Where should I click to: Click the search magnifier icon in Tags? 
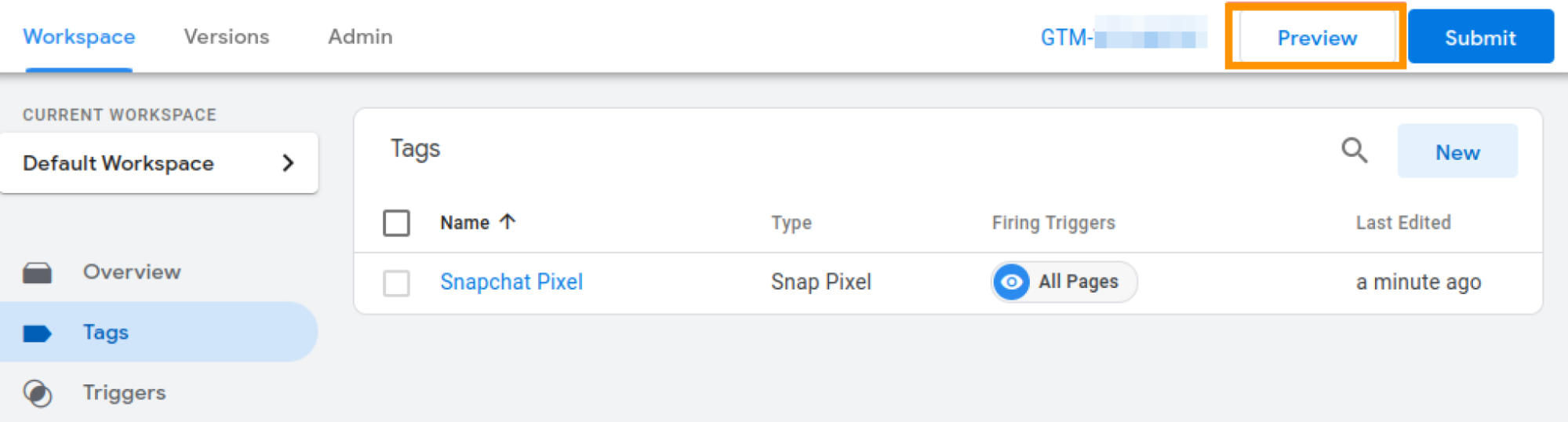point(1354,150)
